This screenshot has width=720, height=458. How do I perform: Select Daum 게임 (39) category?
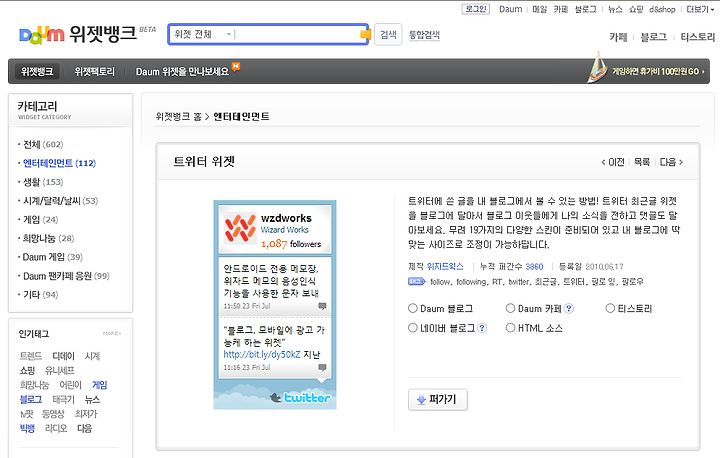point(52,257)
